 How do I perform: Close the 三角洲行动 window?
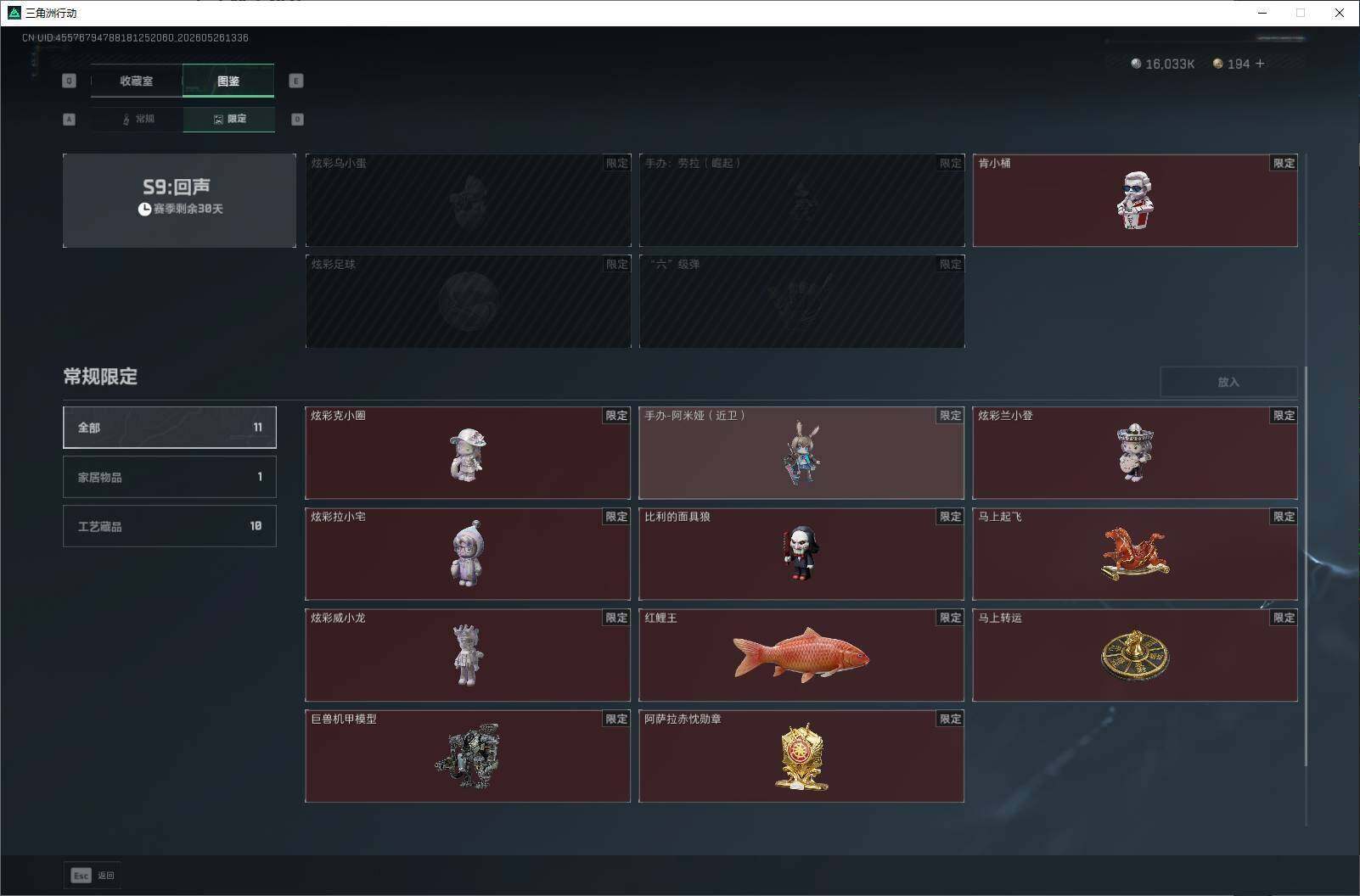coord(1340,13)
